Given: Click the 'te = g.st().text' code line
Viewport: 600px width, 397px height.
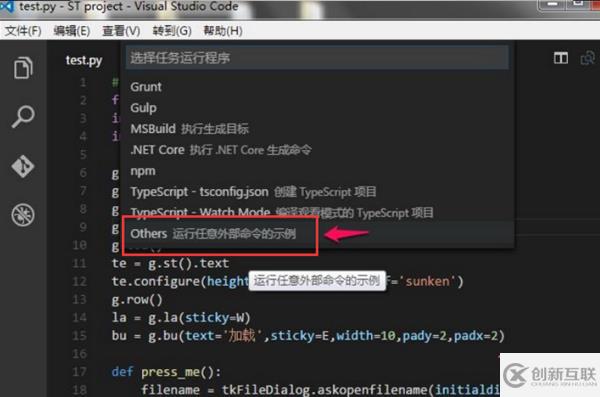Looking at the screenshot, I should coord(170,263).
